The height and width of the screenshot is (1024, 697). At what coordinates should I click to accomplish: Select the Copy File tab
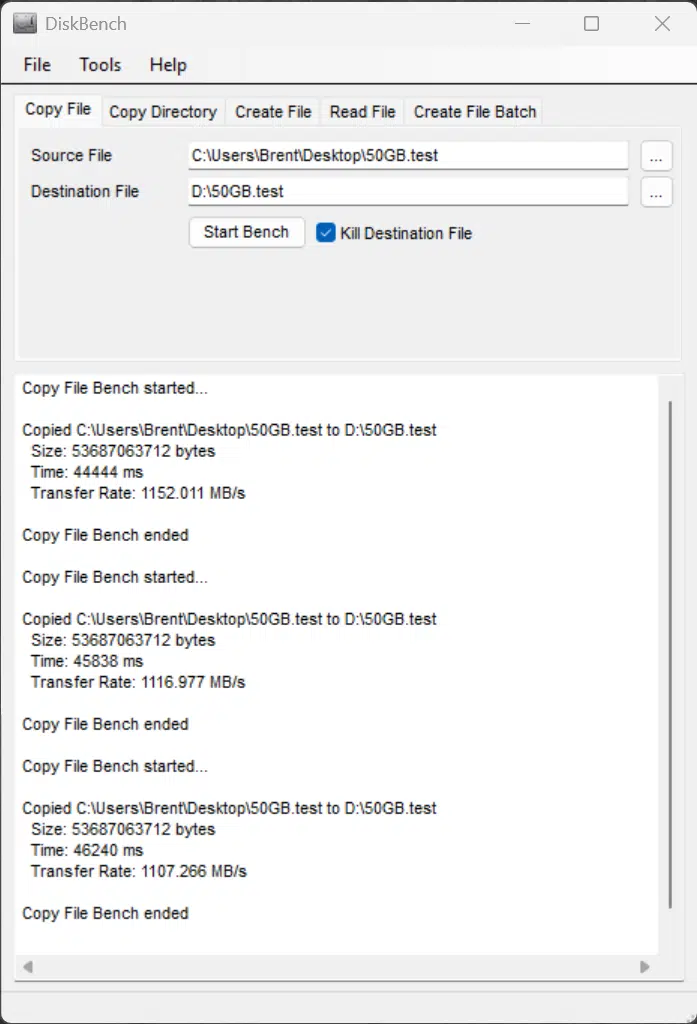(x=58, y=109)
